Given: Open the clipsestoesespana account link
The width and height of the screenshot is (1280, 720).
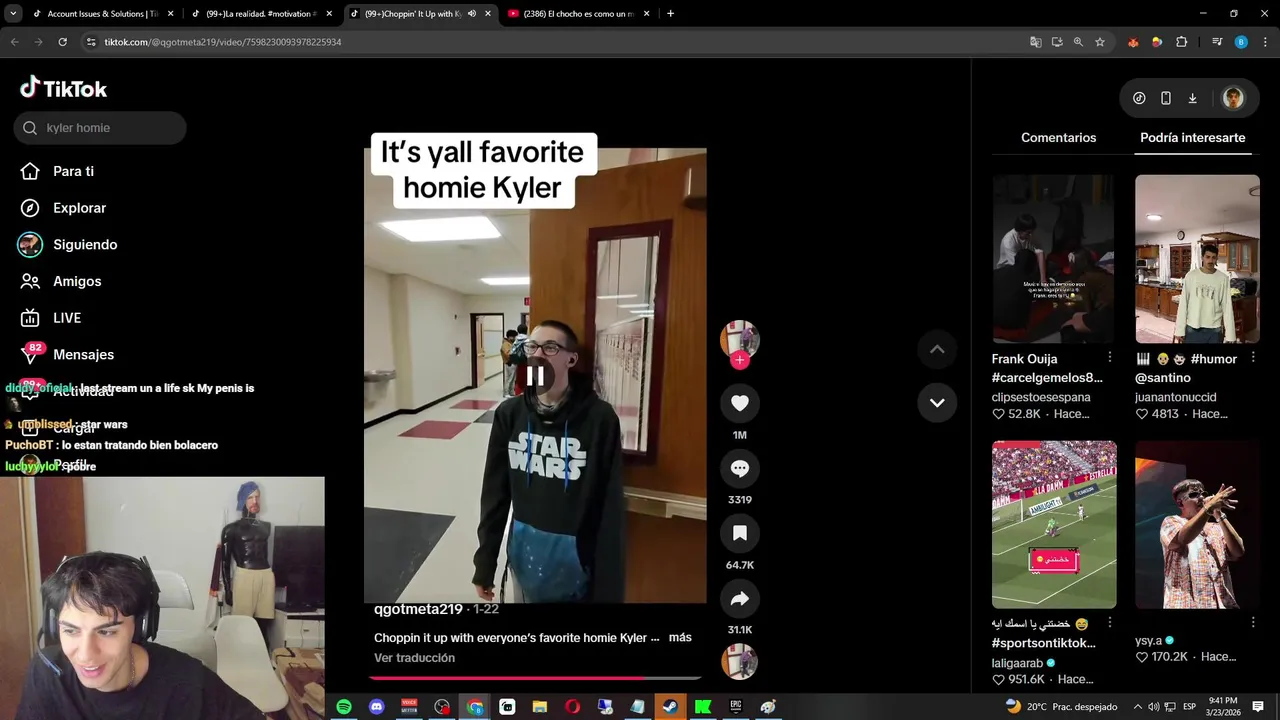Looking at the screenshot, I should coord(1041,397).
